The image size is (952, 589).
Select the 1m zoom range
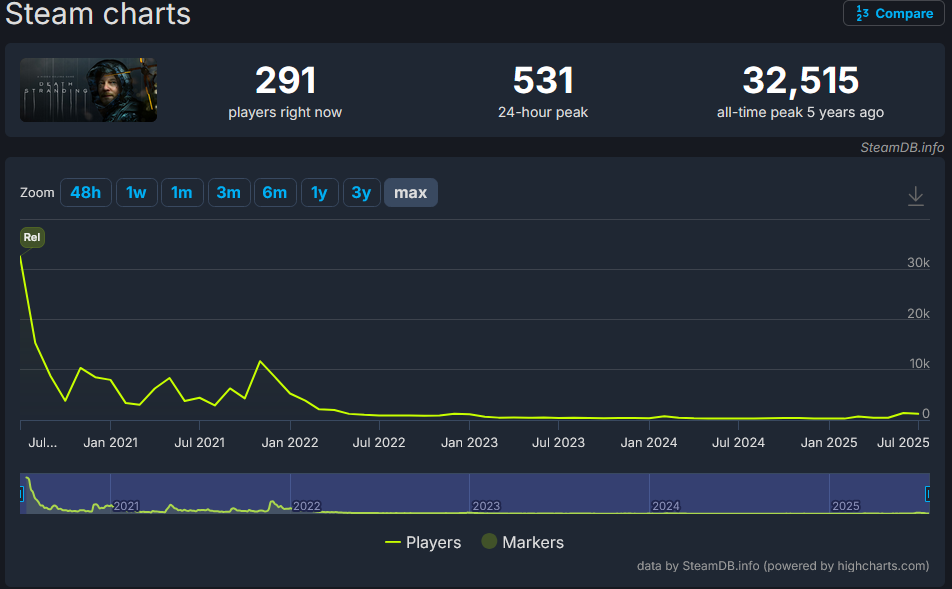(x=182, y=192)
